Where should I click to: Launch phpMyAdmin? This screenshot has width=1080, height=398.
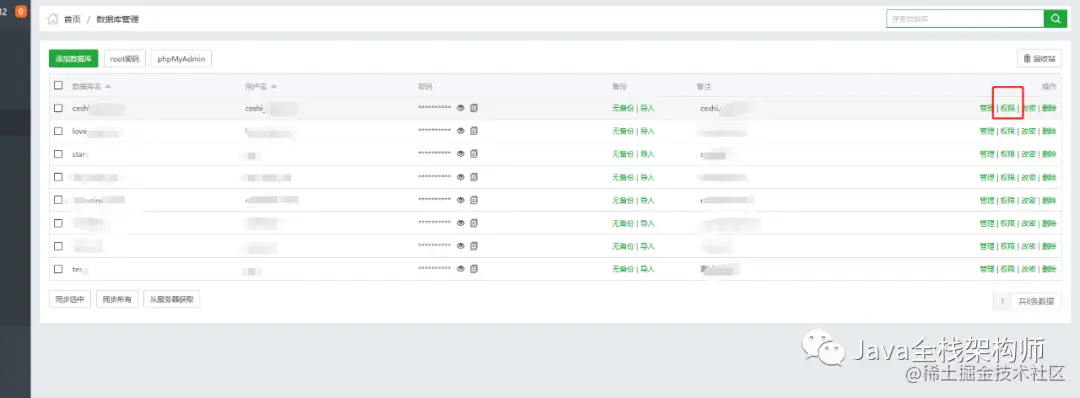pyautogui.click(x=181, y=59)
